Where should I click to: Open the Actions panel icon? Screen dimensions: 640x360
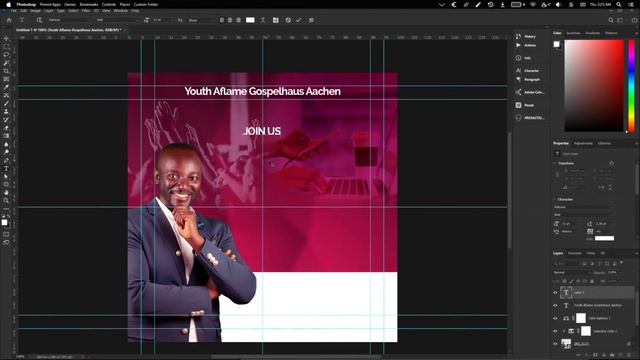click(x=518, y=45)
